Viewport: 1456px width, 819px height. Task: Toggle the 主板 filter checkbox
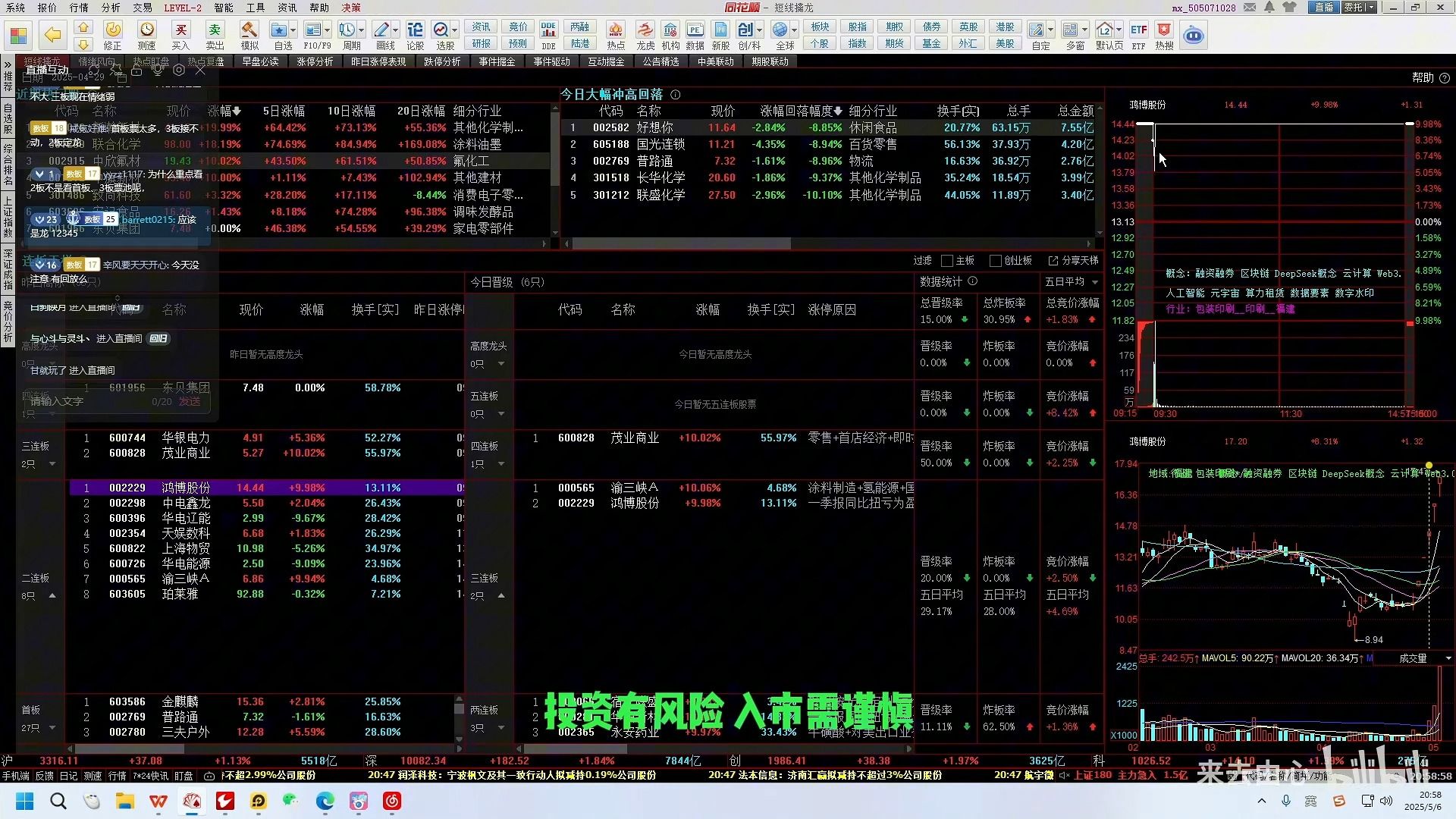click(947, 261)
